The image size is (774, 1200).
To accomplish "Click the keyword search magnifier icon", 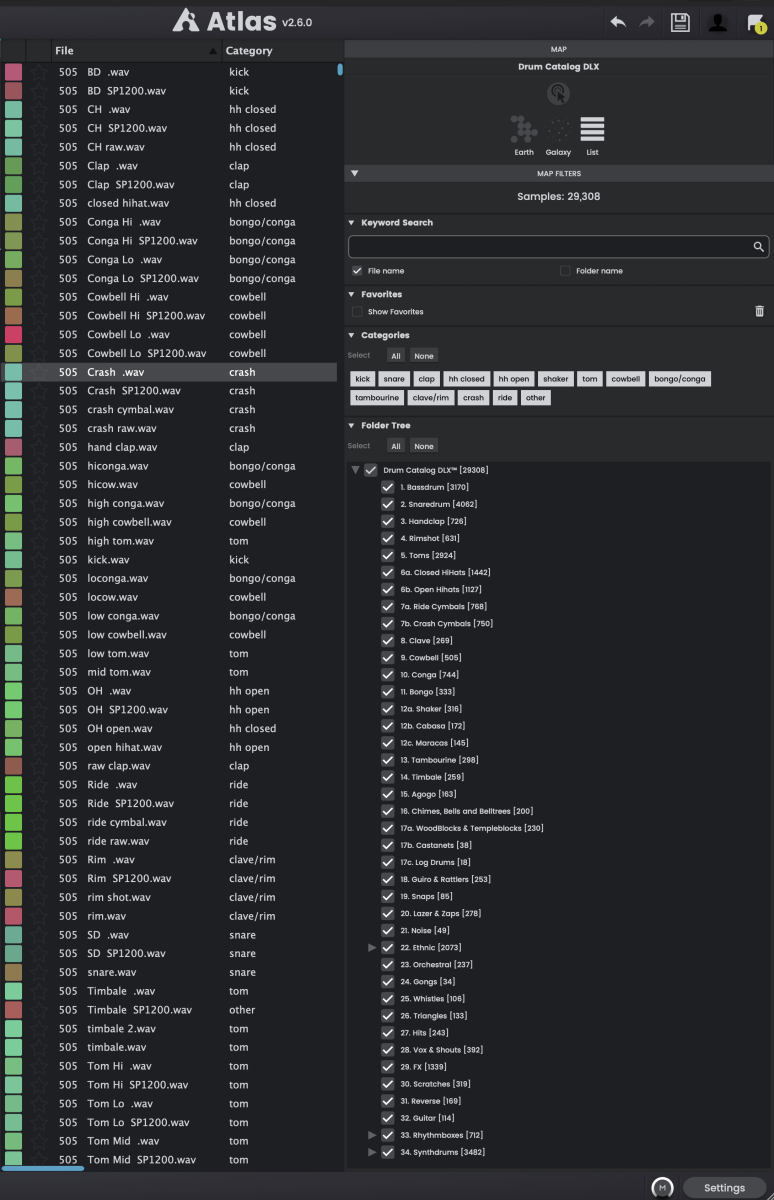I will click(x=759, y=246).
